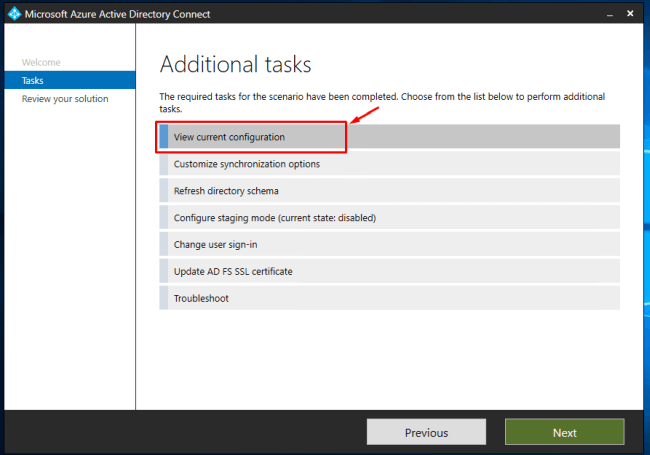Screen dimensions: 650x455
Task: Select the Troubleshoot task
Action: click(390, 298)
